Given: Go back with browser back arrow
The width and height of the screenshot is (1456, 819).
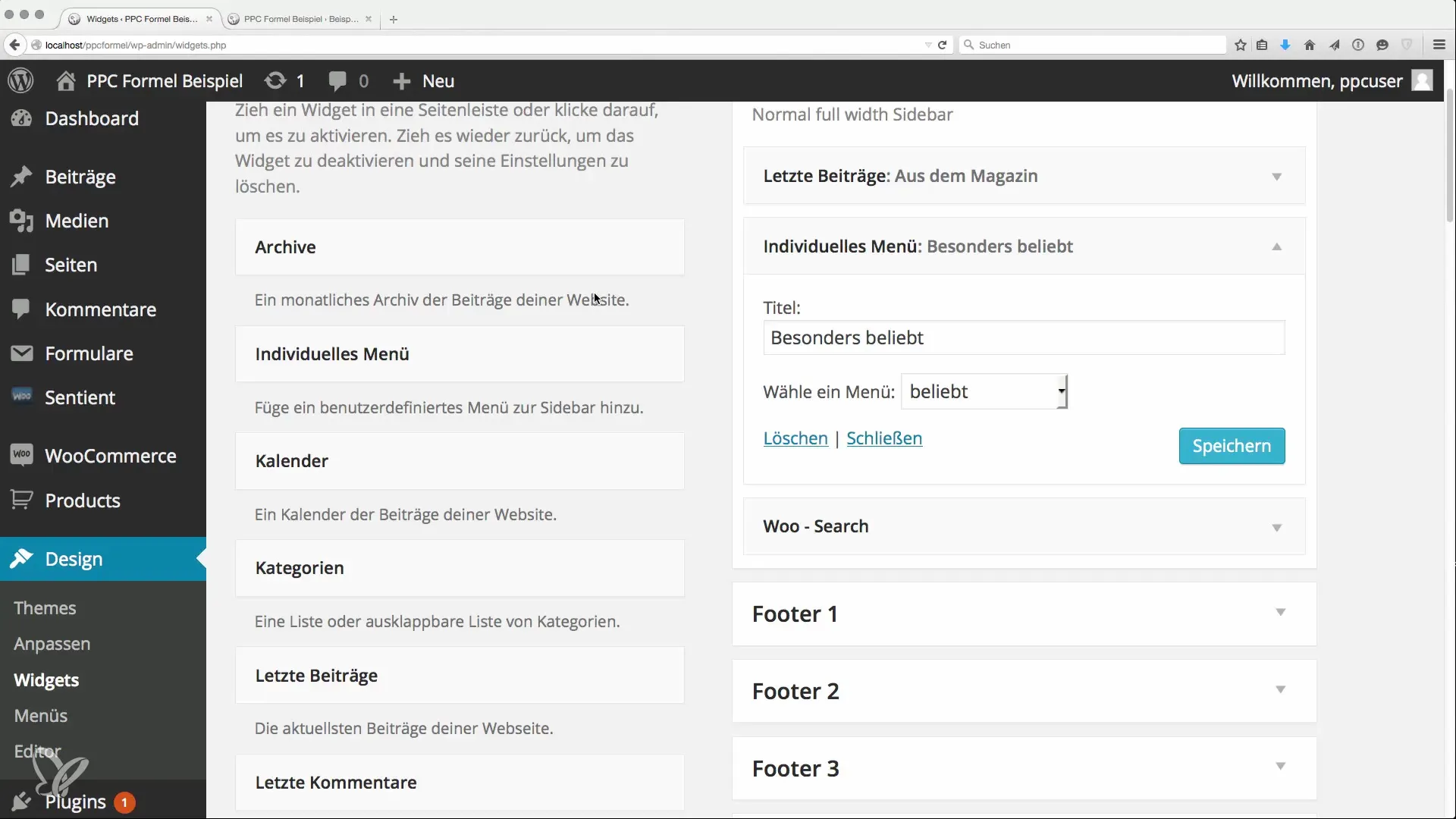Looking at the screenshot, I should 14,45.
